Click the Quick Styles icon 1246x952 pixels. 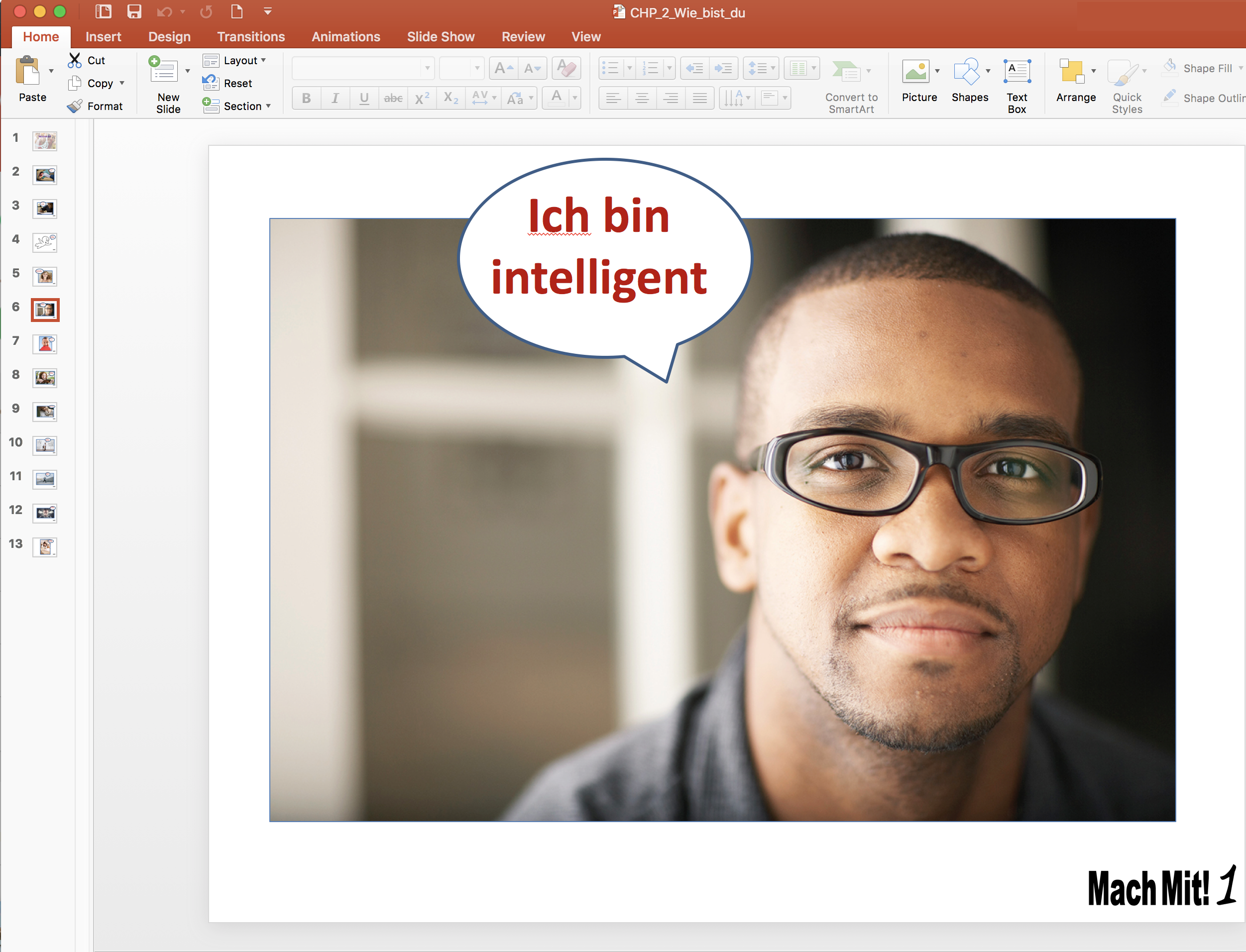pyautogui.click(x=1123, y=73)
